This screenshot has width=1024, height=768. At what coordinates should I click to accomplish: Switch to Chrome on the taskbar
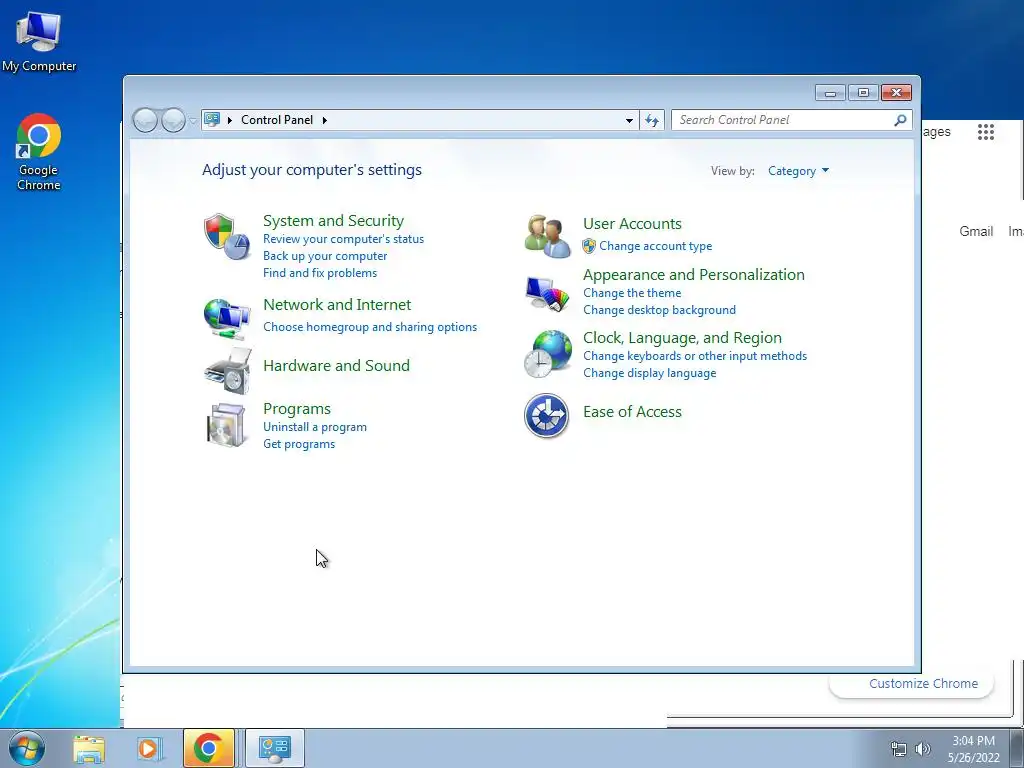[208, 748]
